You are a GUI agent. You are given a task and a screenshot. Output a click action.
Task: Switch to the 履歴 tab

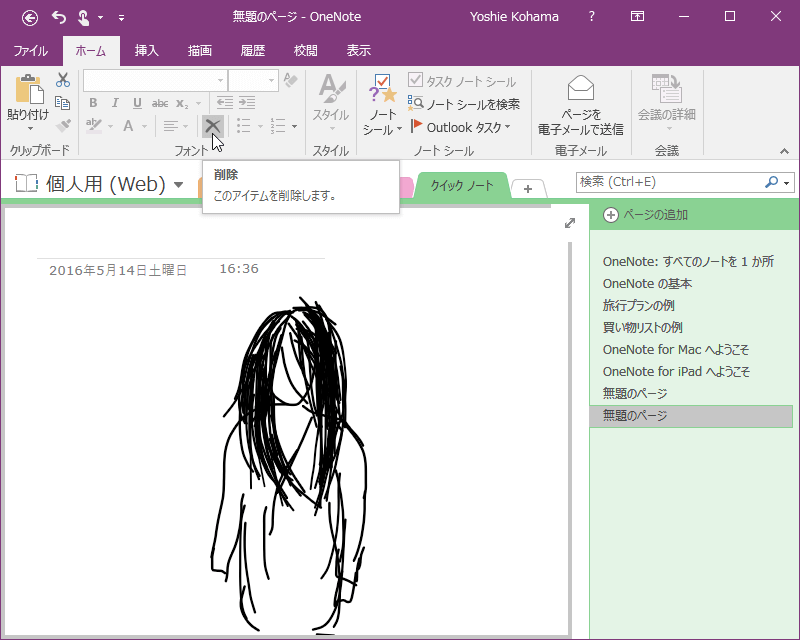pyautogui.click(x=253, y=51)
